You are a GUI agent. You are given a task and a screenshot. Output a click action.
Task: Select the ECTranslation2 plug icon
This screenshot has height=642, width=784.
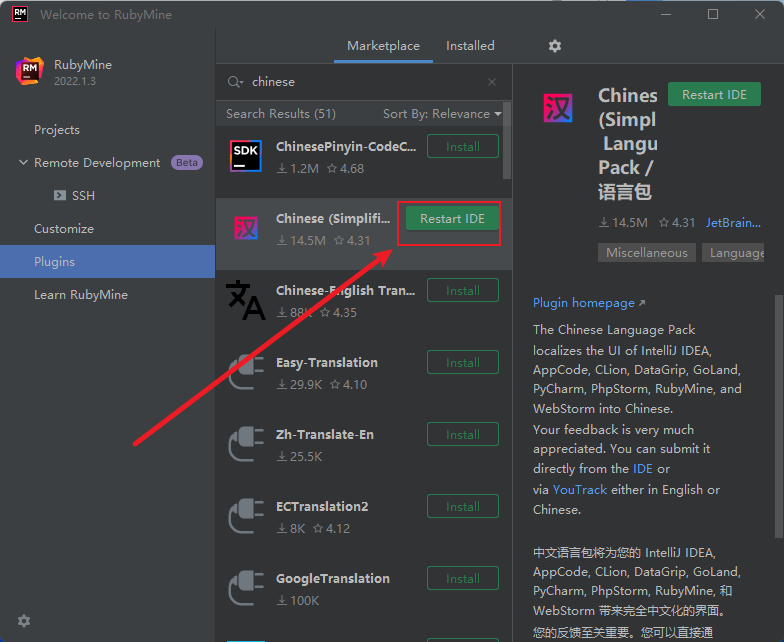246,516
